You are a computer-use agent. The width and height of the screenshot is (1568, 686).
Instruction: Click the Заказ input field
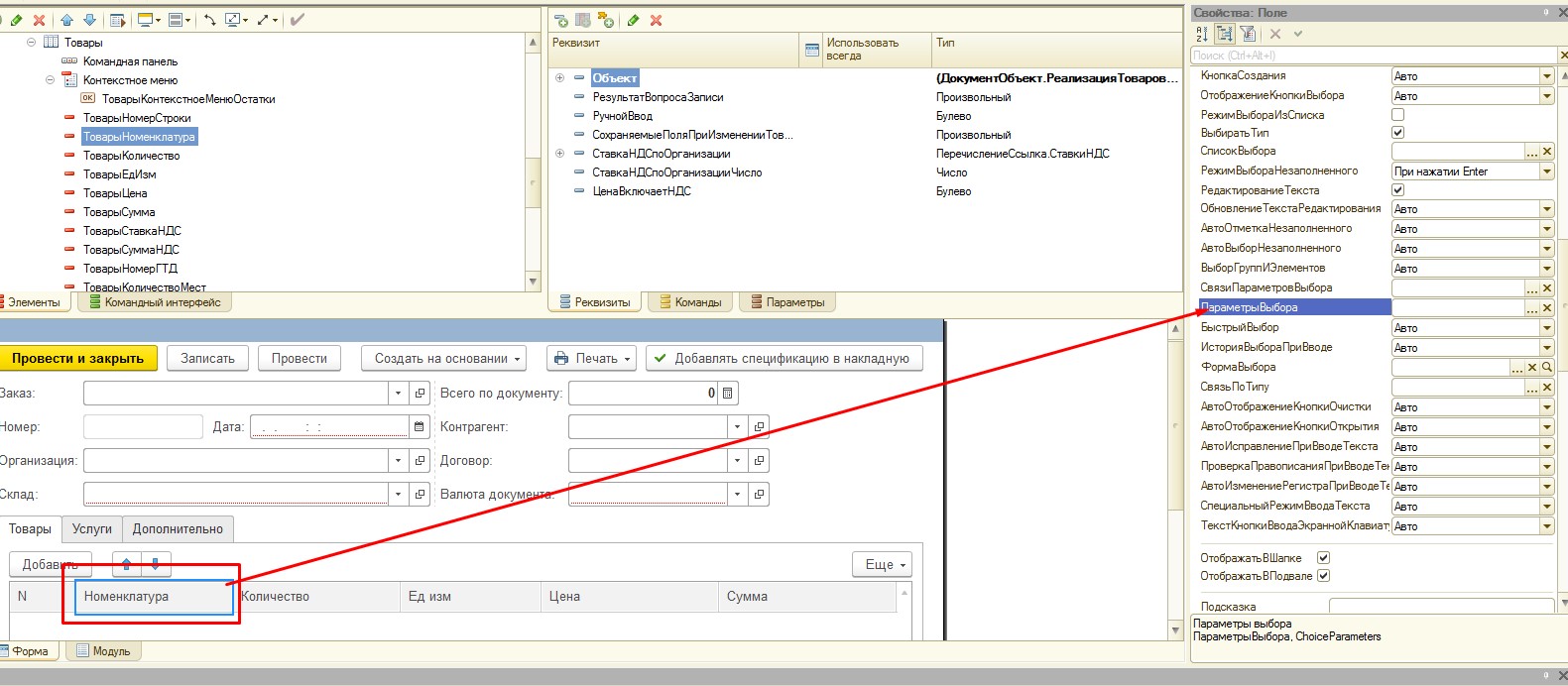[236, 394]
